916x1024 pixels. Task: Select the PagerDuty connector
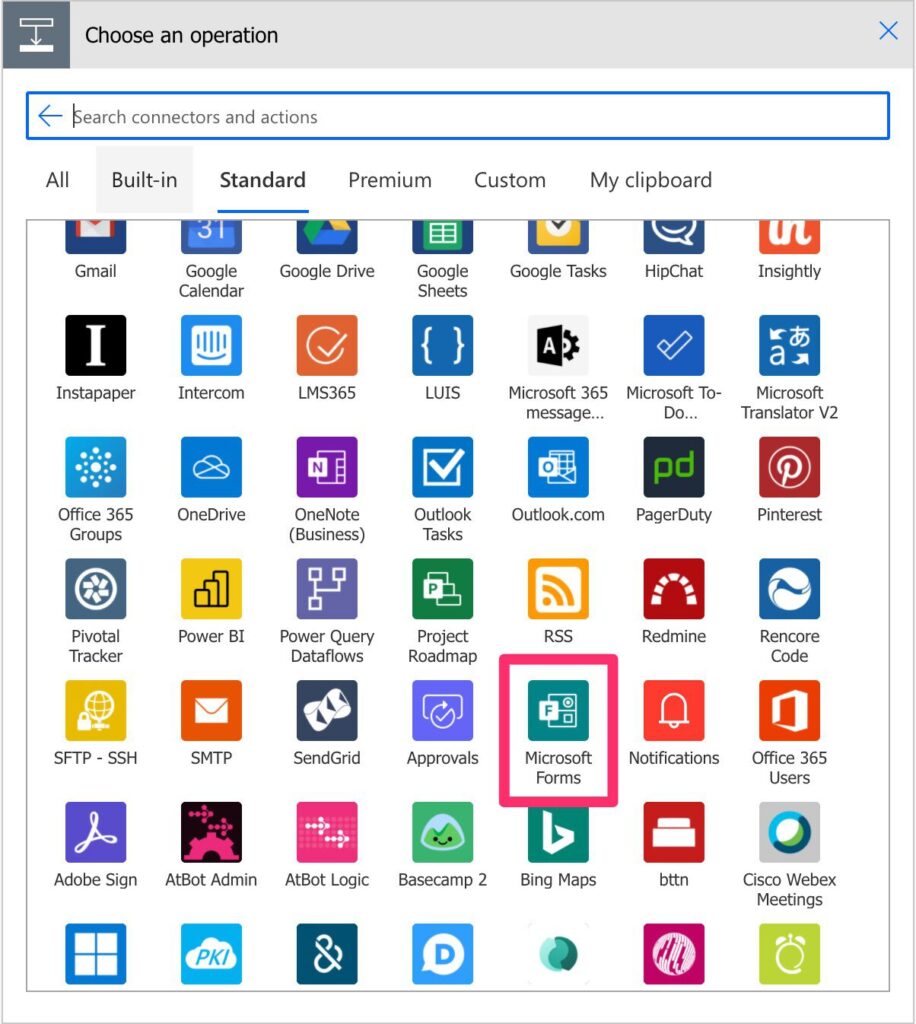pyautogui.click(x=674, y=467)
